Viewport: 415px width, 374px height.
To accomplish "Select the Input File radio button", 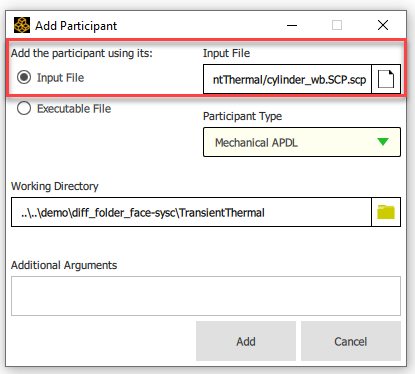I will (24, 77).
